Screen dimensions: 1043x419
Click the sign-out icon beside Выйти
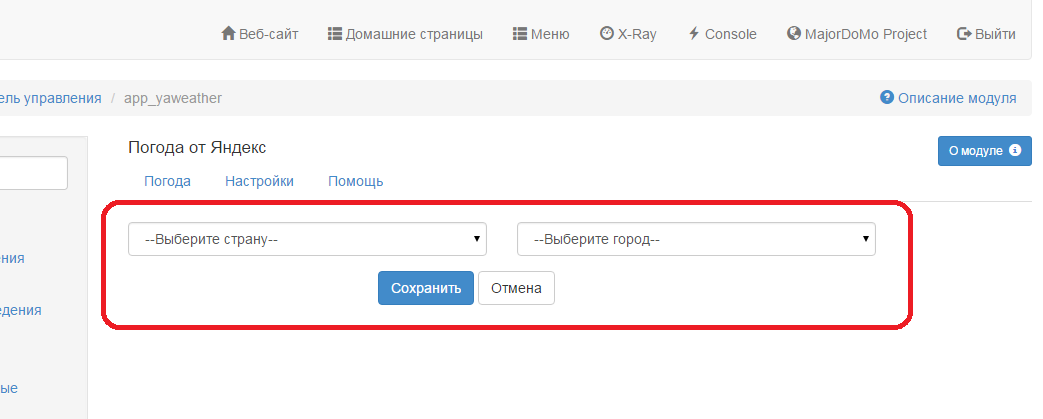pos(964,34)
